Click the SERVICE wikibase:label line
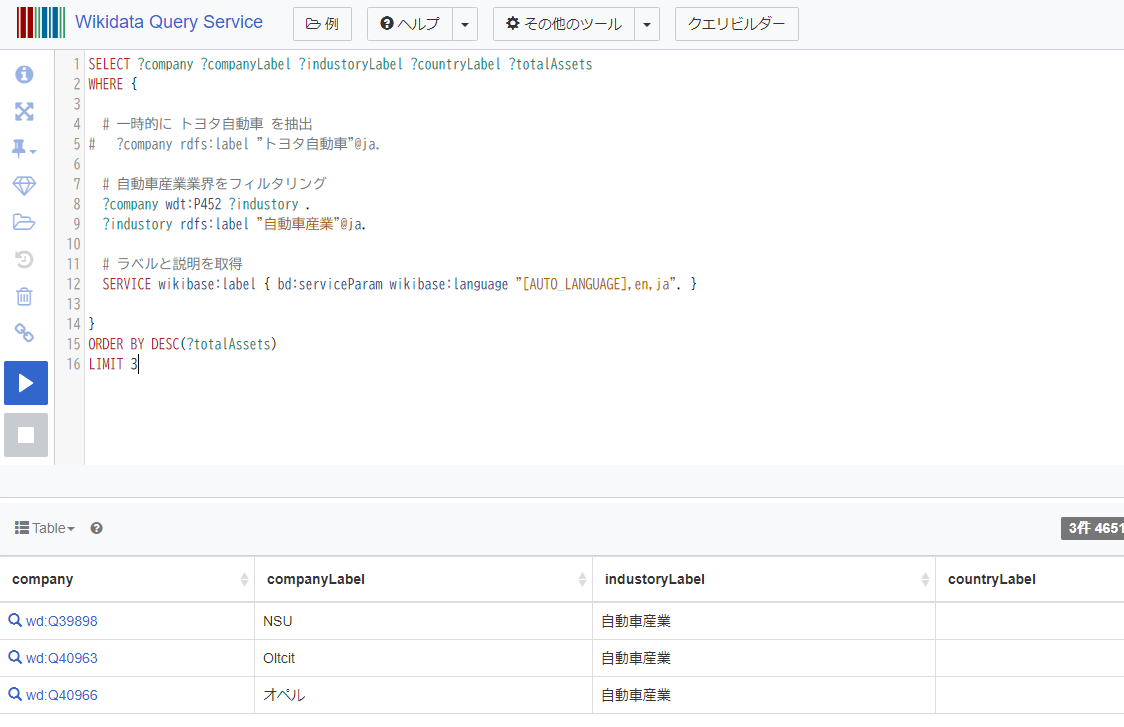 (399, 284)
